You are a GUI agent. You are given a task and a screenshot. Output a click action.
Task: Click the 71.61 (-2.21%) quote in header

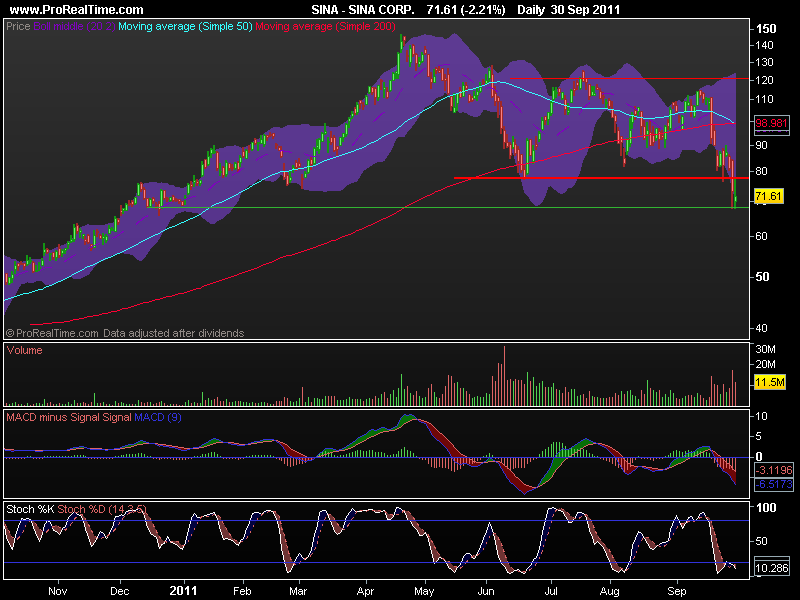click(x=466, y=9)
